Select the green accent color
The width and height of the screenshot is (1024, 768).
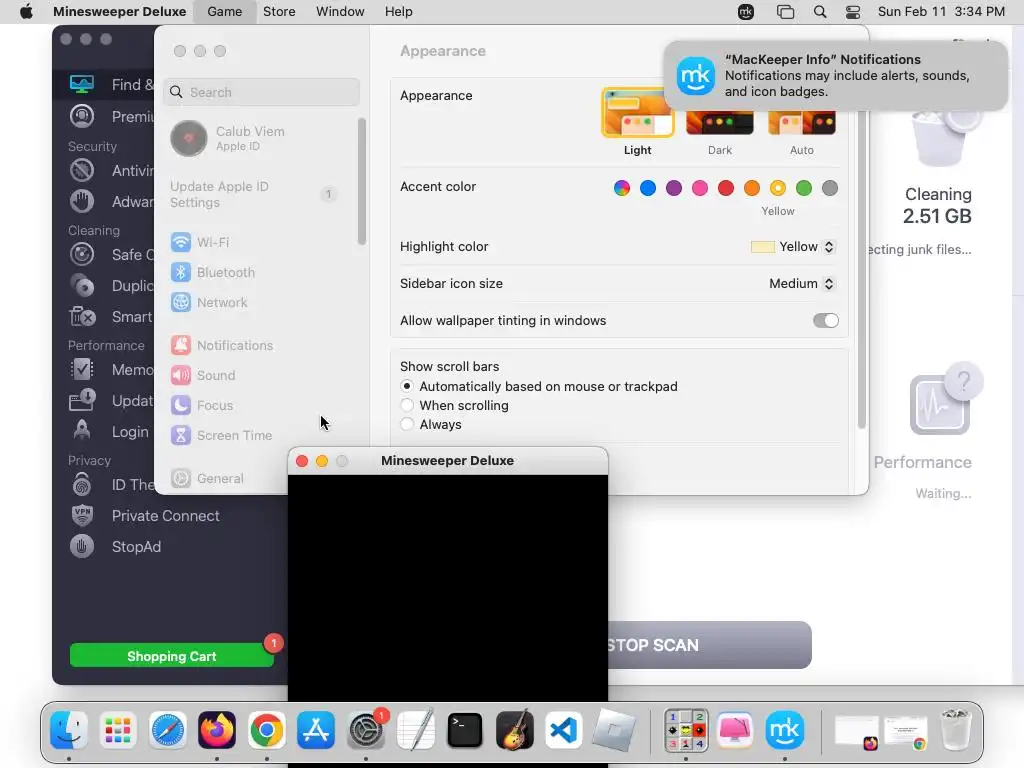click(x=804, y=188)
